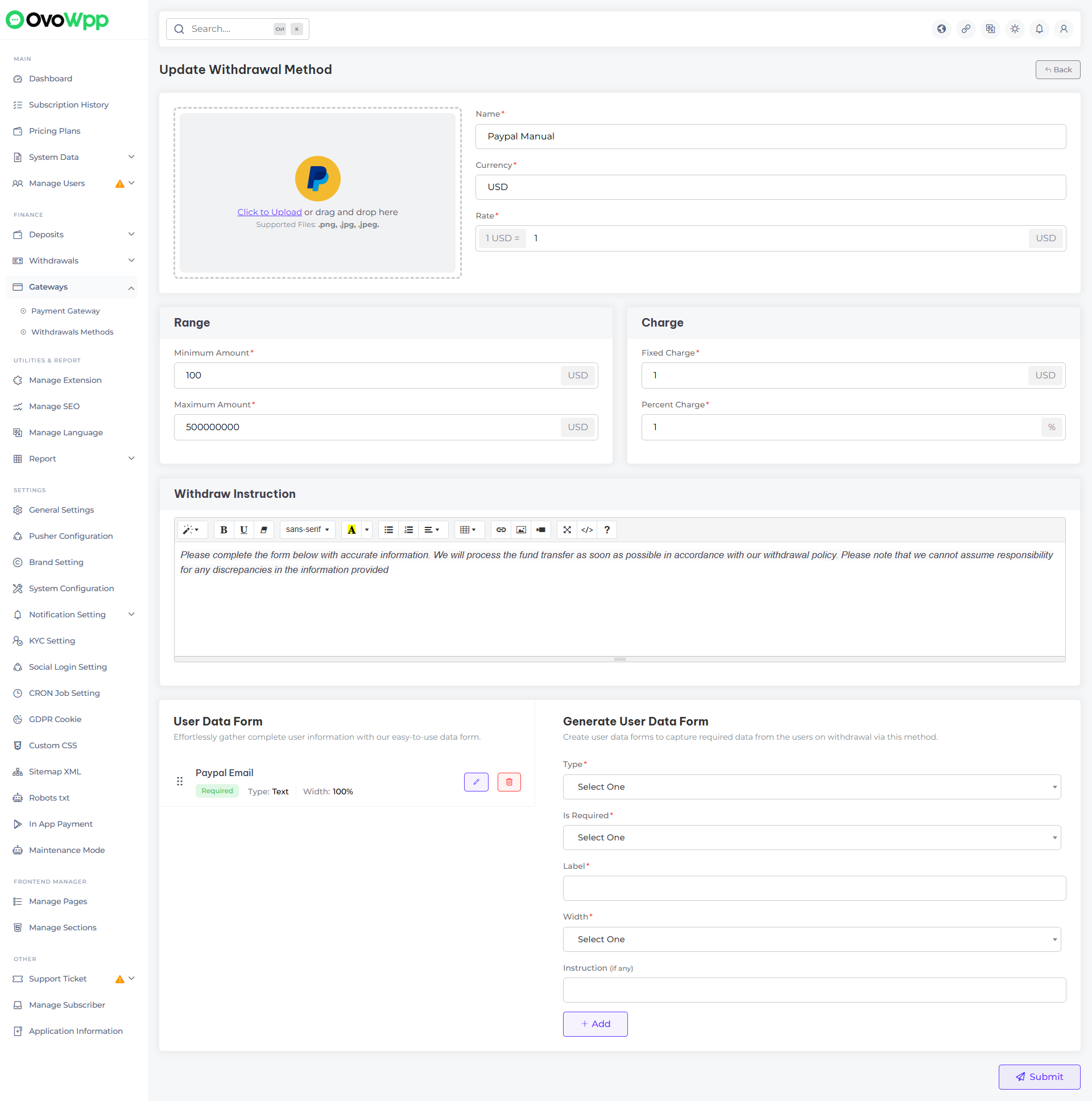The image size is (1092, 1101).
Task: Toggle the light/dark theme sun icon
Action: coord(1015,28)
